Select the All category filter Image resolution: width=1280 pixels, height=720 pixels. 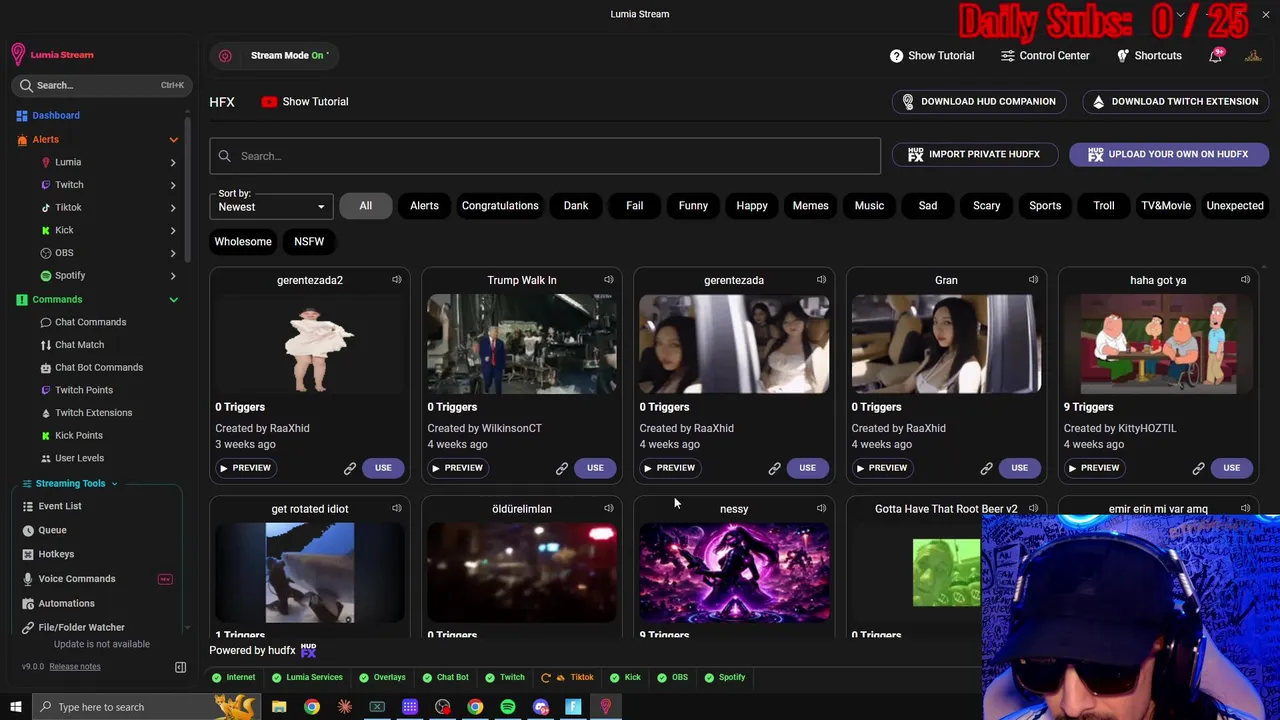366,206
